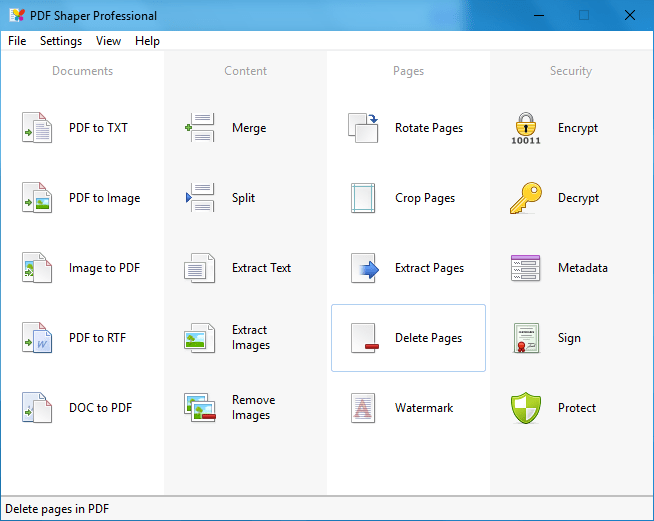Click the Protect green shield icon

(526, 408)
